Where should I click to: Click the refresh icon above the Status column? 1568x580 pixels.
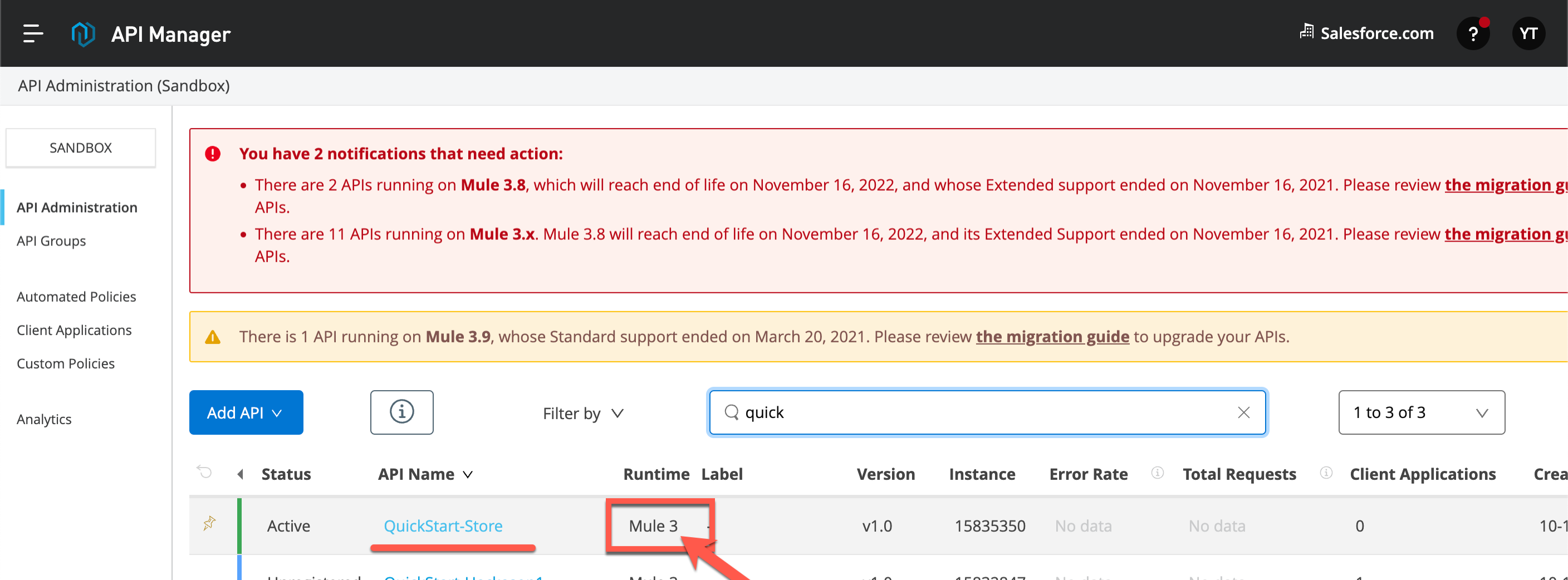204,473
